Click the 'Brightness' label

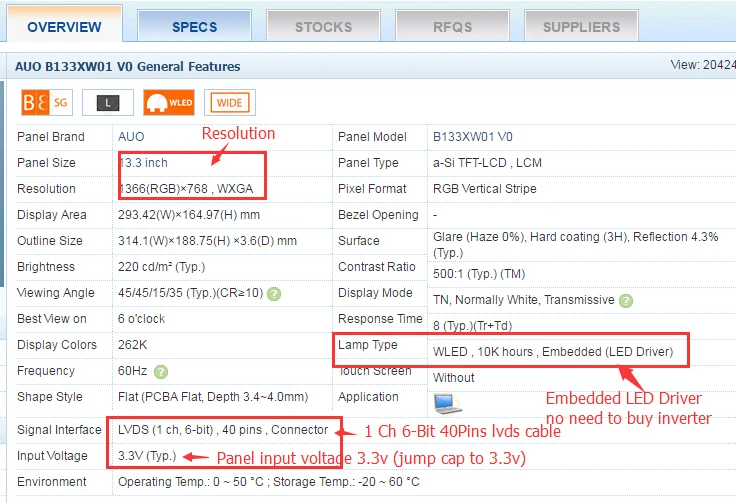coord(46,267)
